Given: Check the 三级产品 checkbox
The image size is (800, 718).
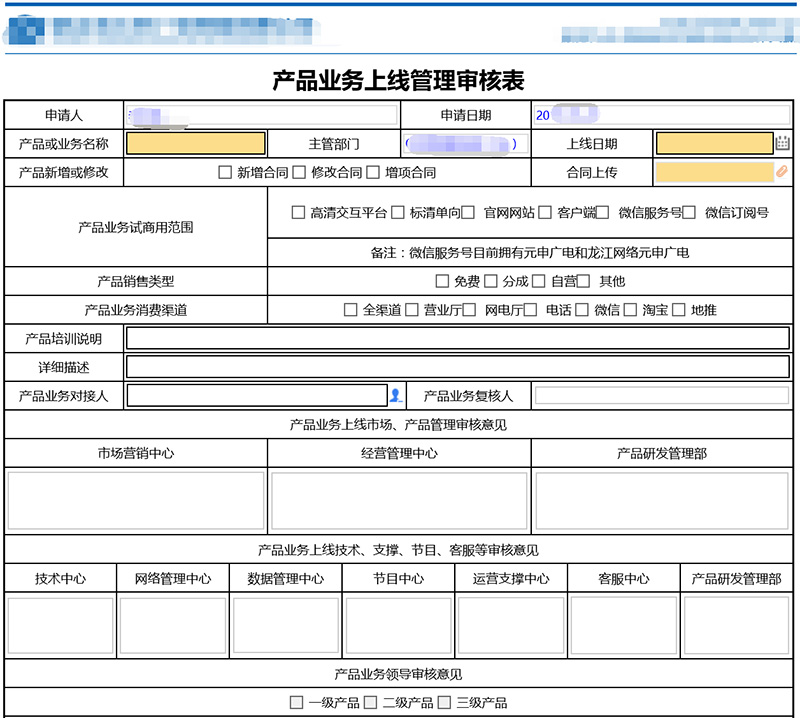Looking at the screenshot, I should [443, 703].
